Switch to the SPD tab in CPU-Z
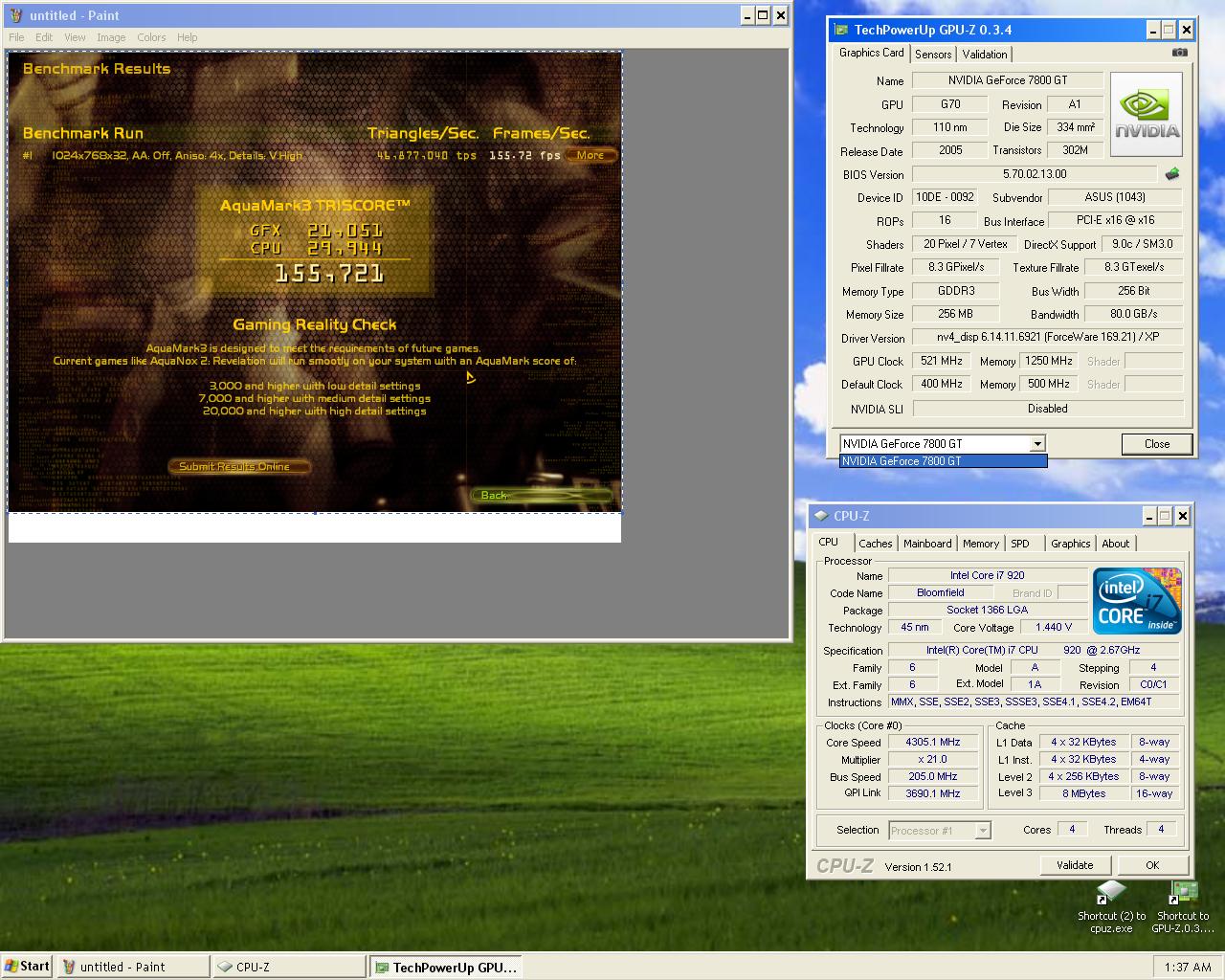Screen dimensions: 1225x980 (x=1020, y=544)
